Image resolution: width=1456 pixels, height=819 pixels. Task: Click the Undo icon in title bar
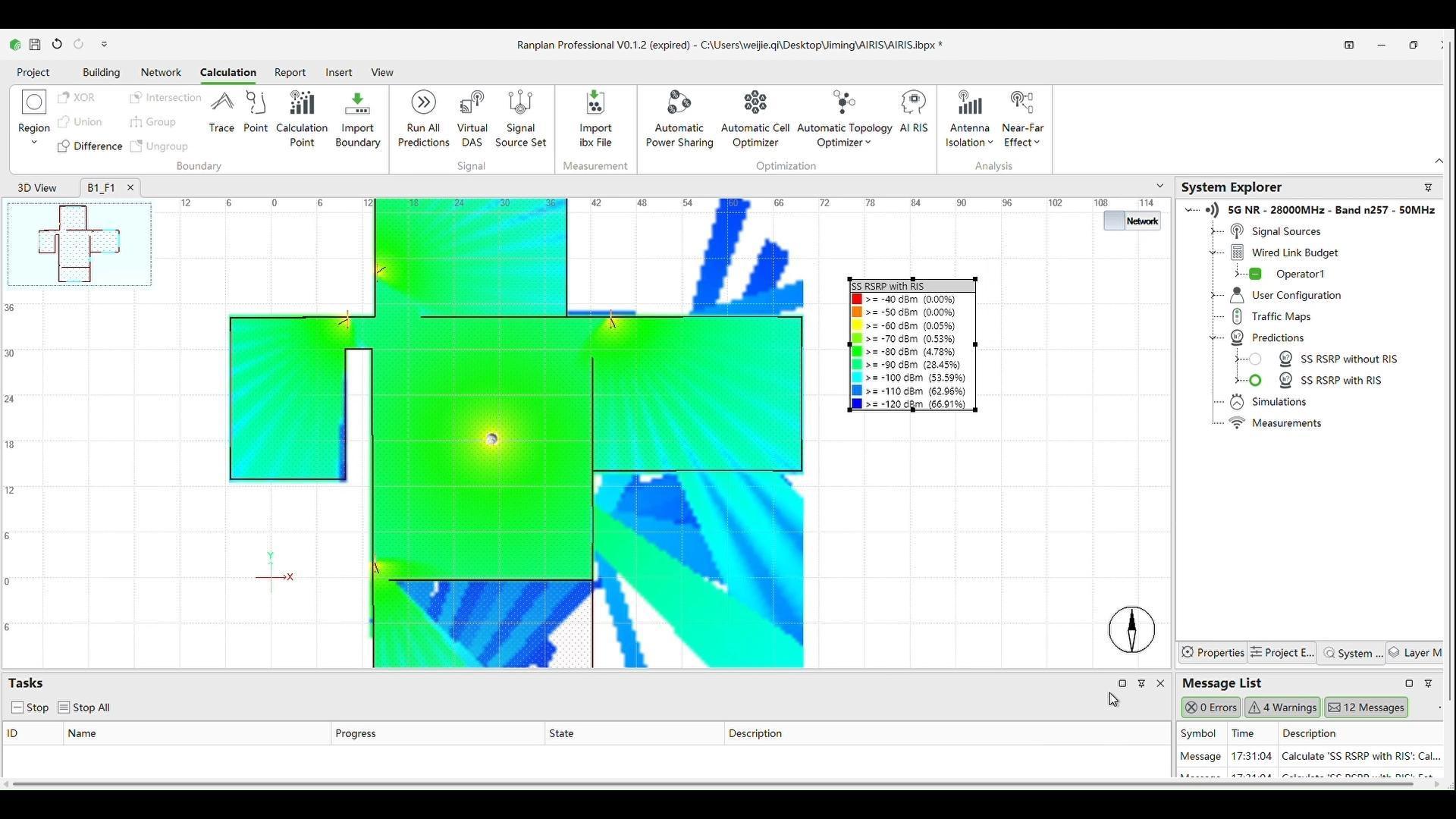coord(57,45)
